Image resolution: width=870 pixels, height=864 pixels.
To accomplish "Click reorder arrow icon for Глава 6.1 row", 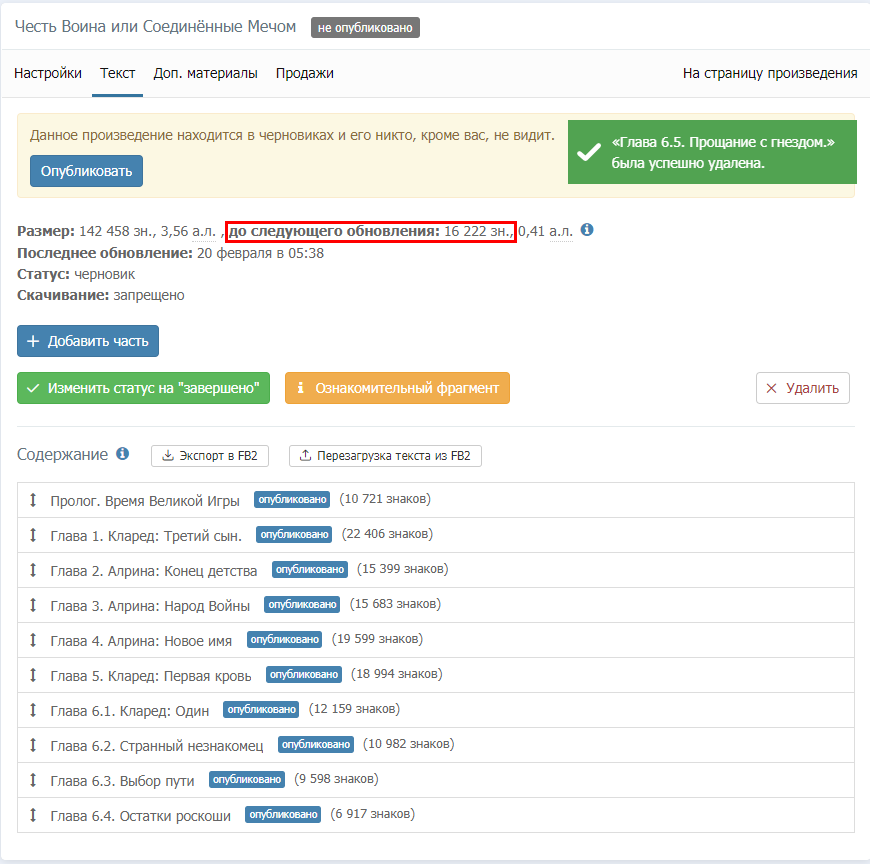I will tap(33, 710).
